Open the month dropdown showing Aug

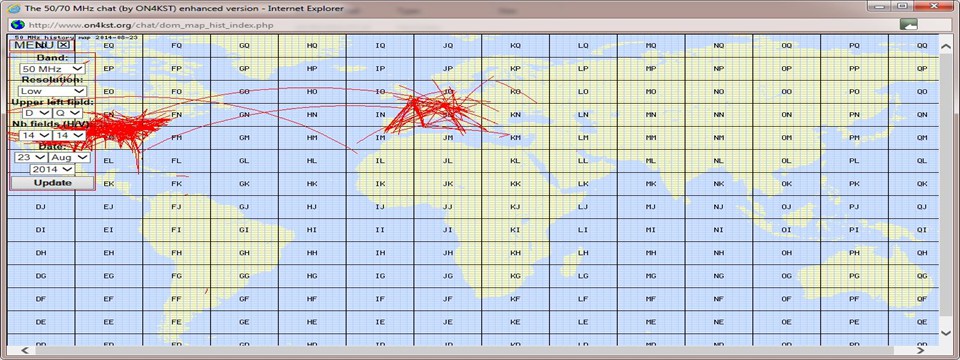tap(69, 157)
